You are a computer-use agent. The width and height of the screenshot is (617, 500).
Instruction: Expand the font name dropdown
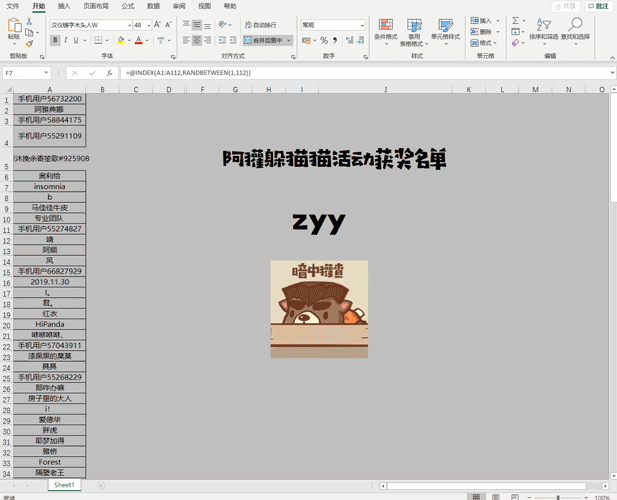click(x=129, y=25)
